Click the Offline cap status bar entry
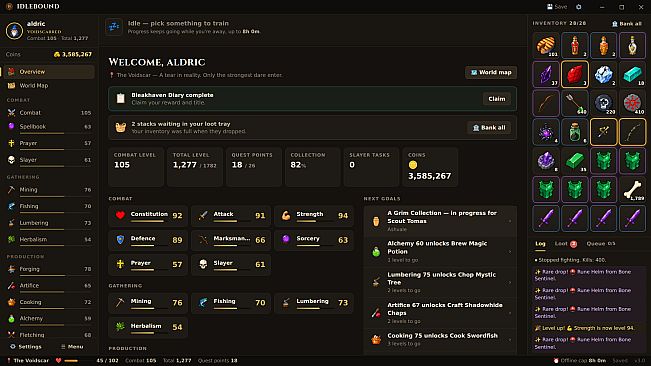Screen dimensions: 651x366 pos(580,361)
